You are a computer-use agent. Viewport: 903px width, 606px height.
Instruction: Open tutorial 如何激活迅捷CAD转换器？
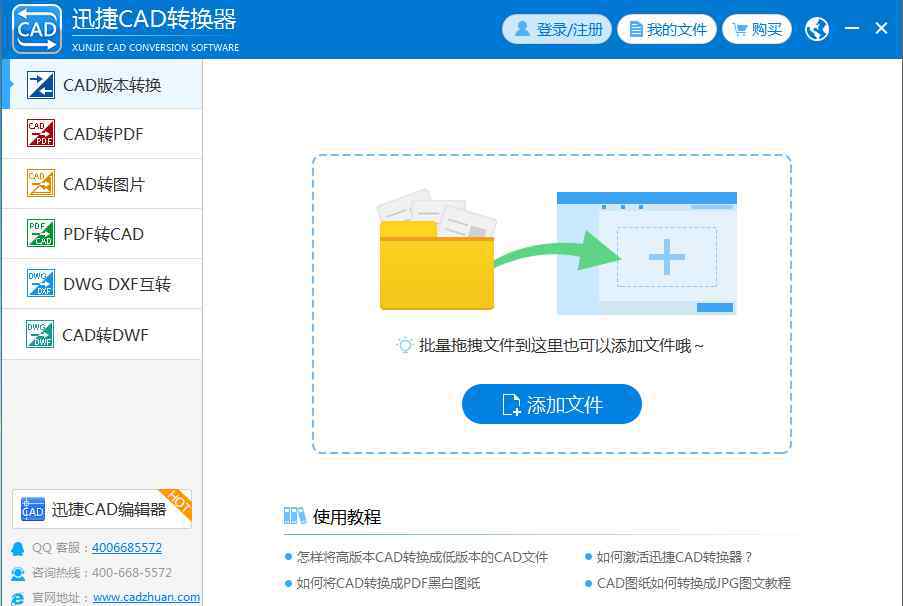(674, 557)
